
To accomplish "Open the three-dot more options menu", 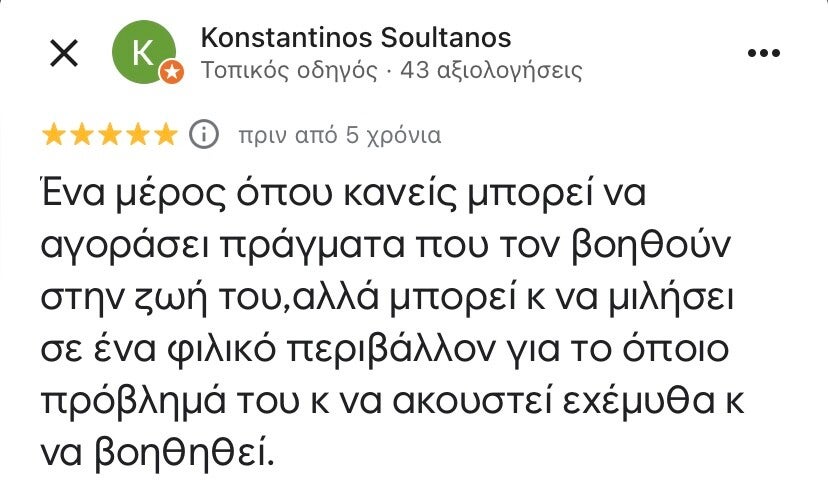I will pyautogui.click(x=763, y=53).
